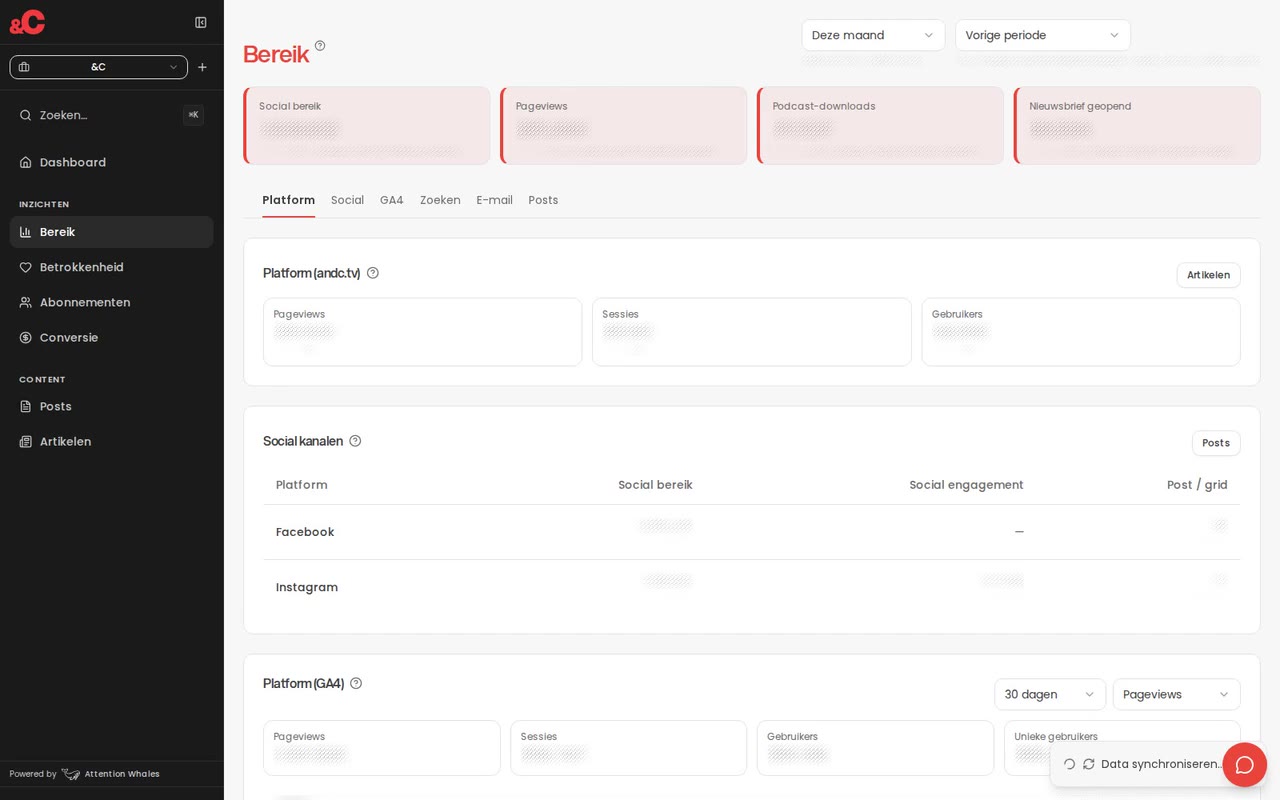Select the E-mail tab
The height and width of the screenshot is (800, 1280).
pos(494,200)
